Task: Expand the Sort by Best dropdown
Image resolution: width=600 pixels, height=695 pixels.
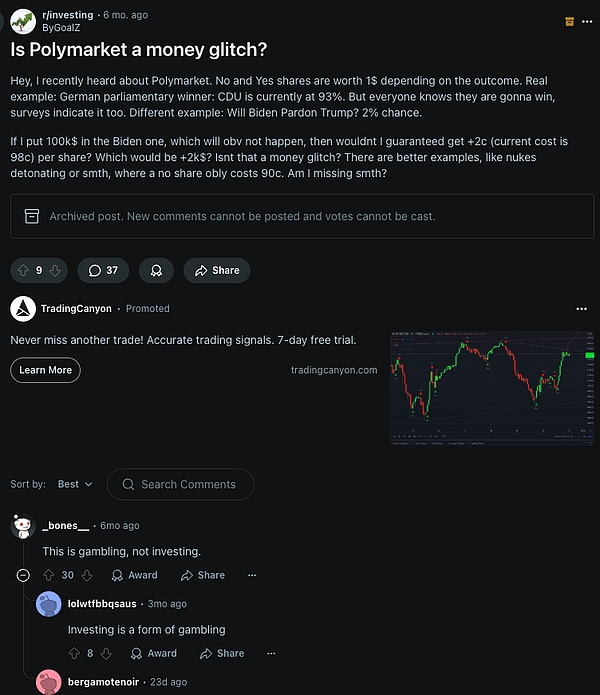Action: click(x=75, y=484)
